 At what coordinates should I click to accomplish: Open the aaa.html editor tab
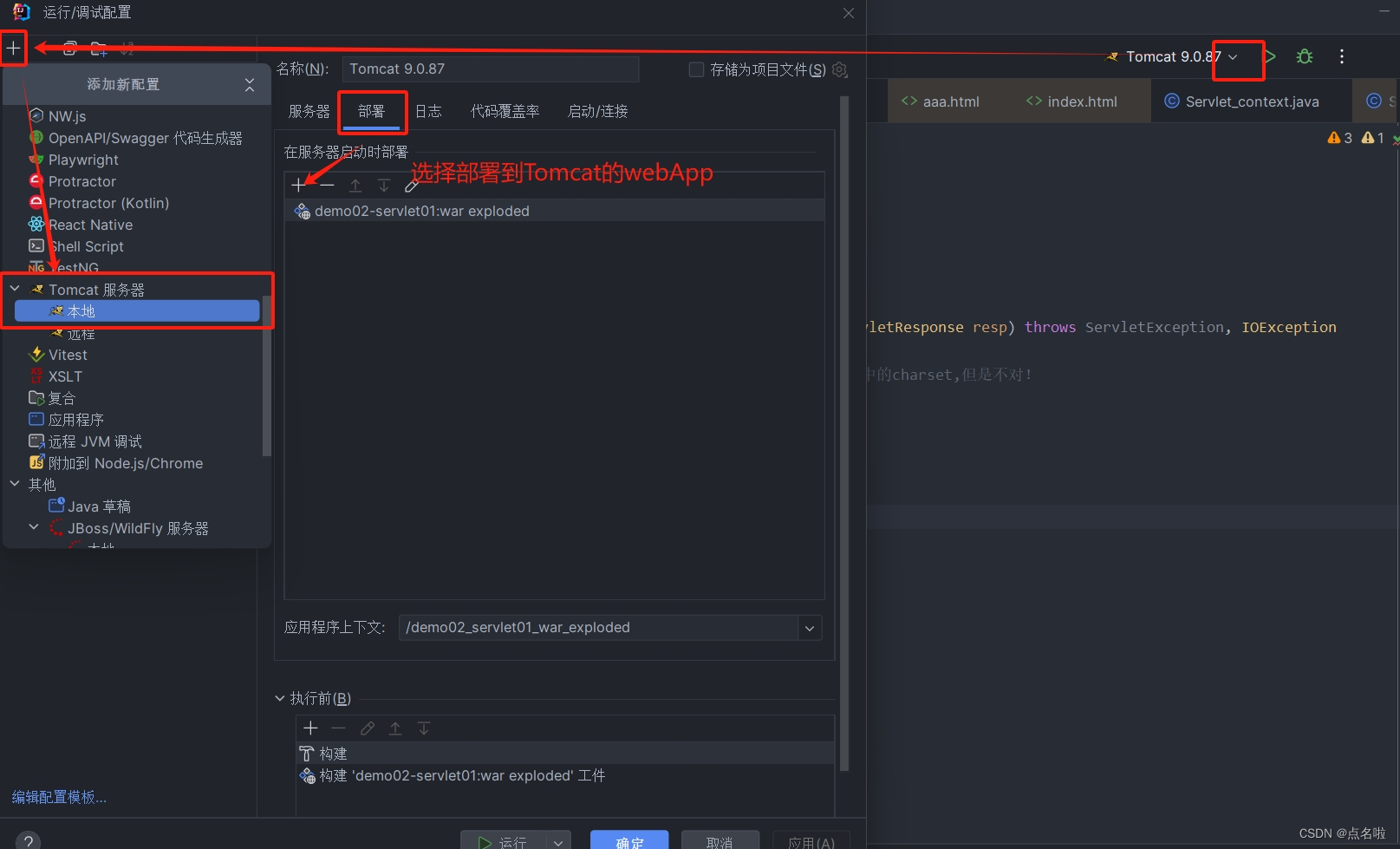pos(941,101)
